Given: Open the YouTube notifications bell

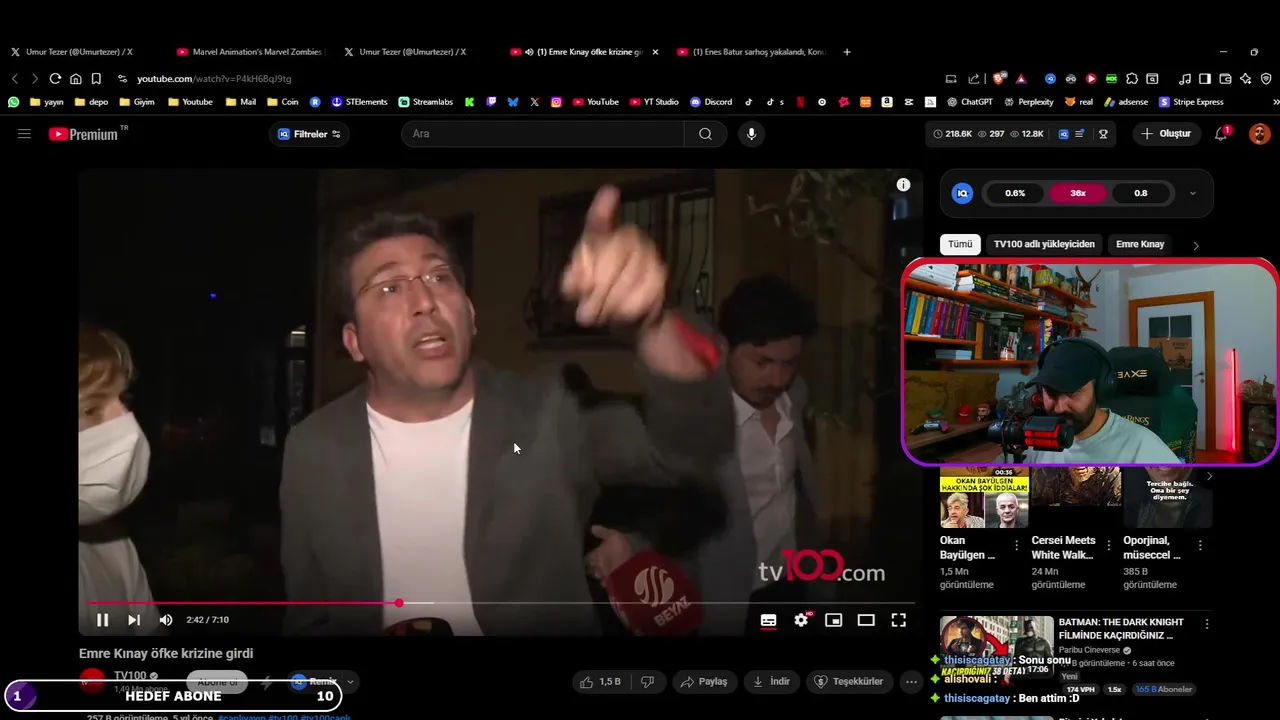Looking at the screenshot, I should click(x=1221, y=134).
